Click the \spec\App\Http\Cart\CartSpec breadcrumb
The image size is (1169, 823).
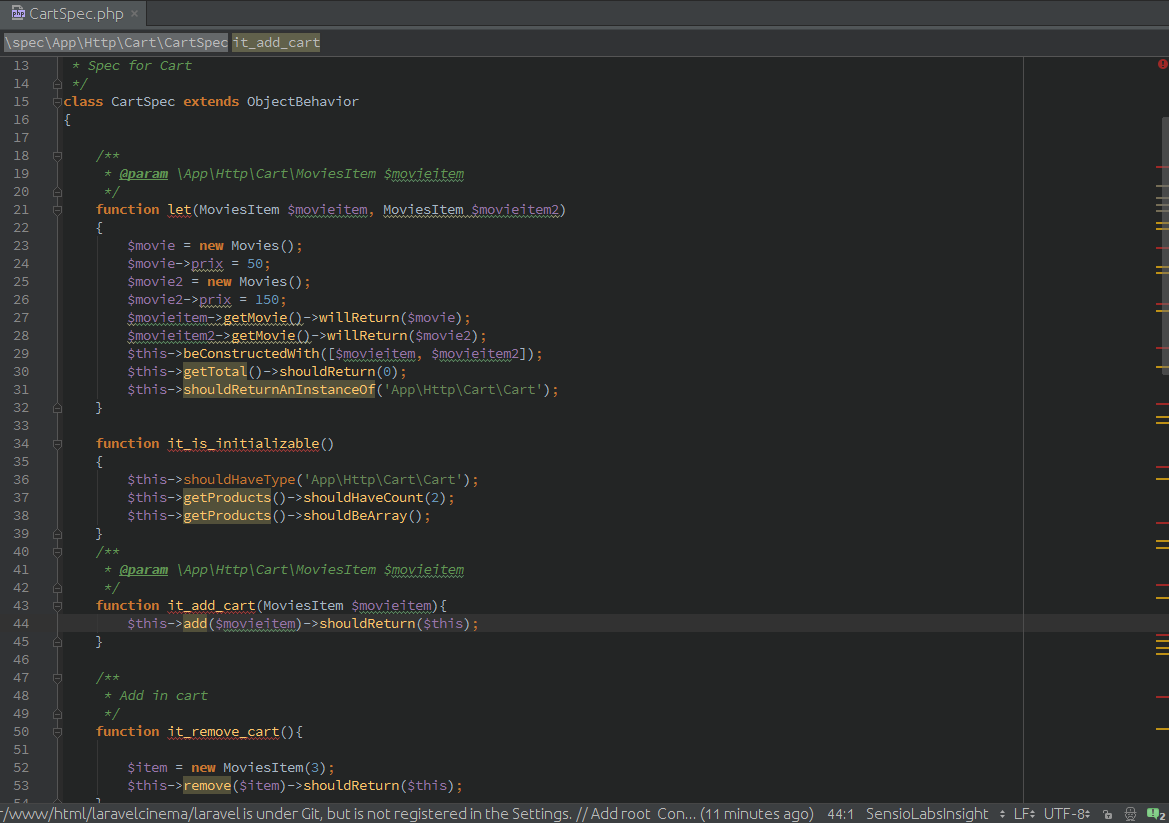116,42
